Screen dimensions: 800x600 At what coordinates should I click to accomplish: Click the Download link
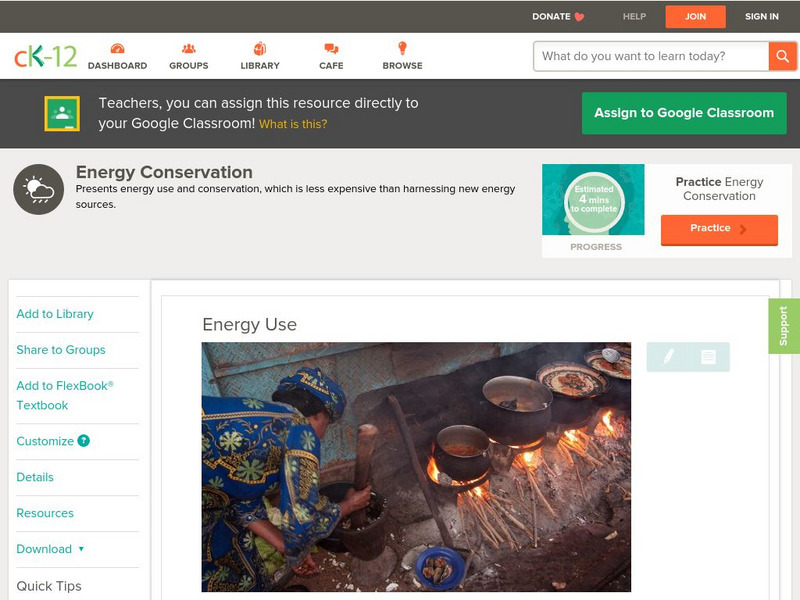pyautogui.click(x=44, y=549)
